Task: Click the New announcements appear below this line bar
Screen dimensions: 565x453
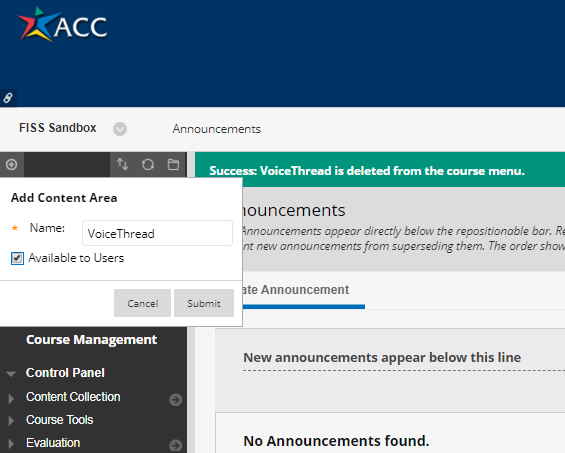Action: point(382,357)
